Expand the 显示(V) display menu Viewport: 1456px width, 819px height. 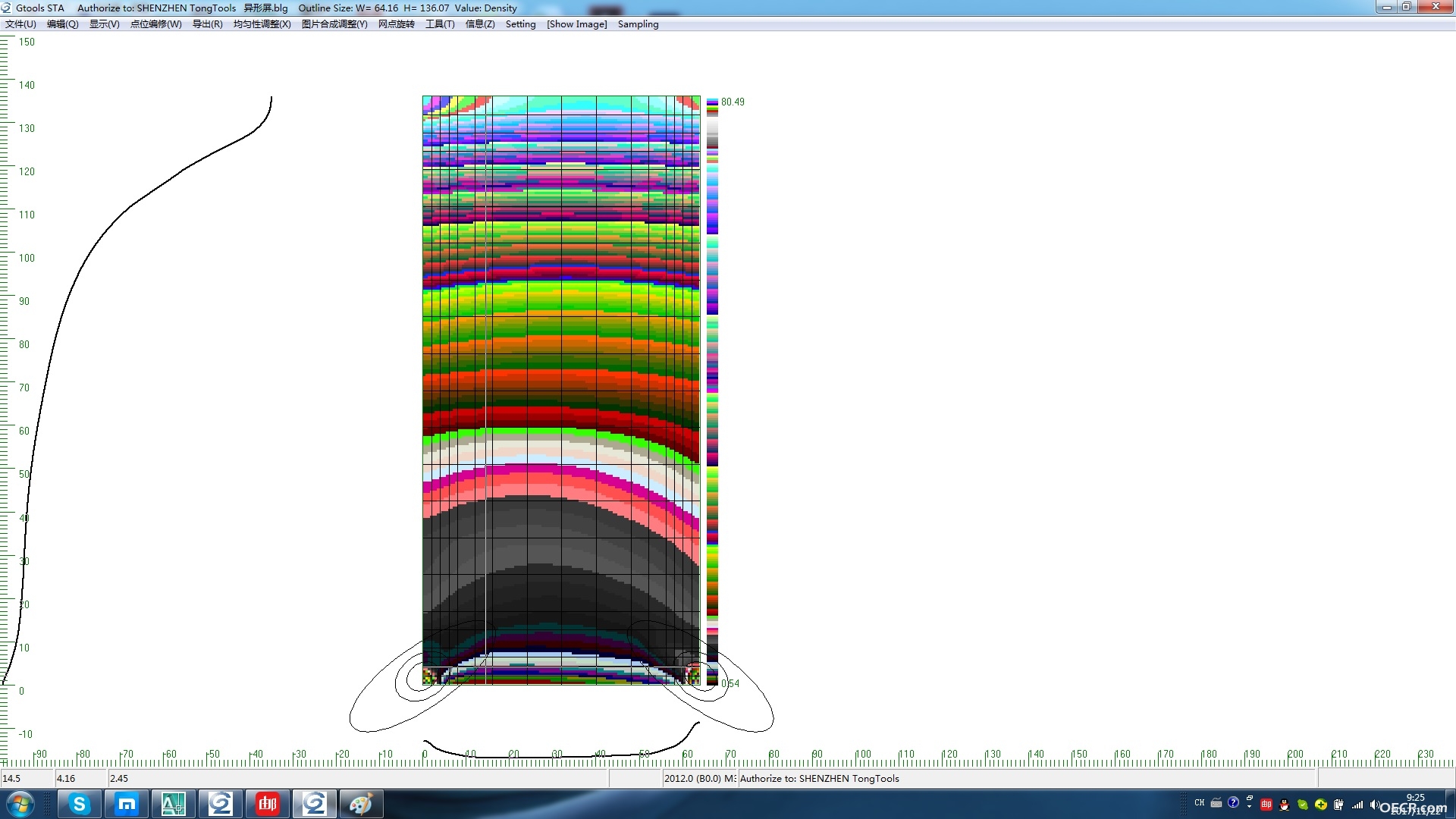pyautogui.click(x=105, y=24)
